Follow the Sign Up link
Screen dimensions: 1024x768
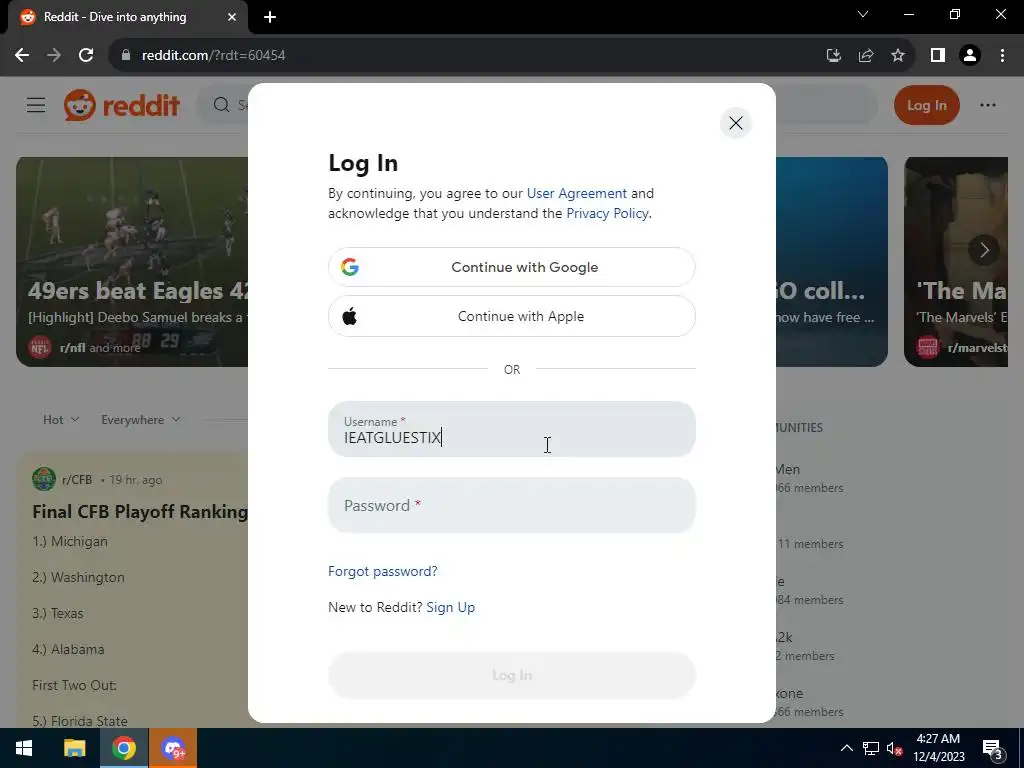pos(451,607)
